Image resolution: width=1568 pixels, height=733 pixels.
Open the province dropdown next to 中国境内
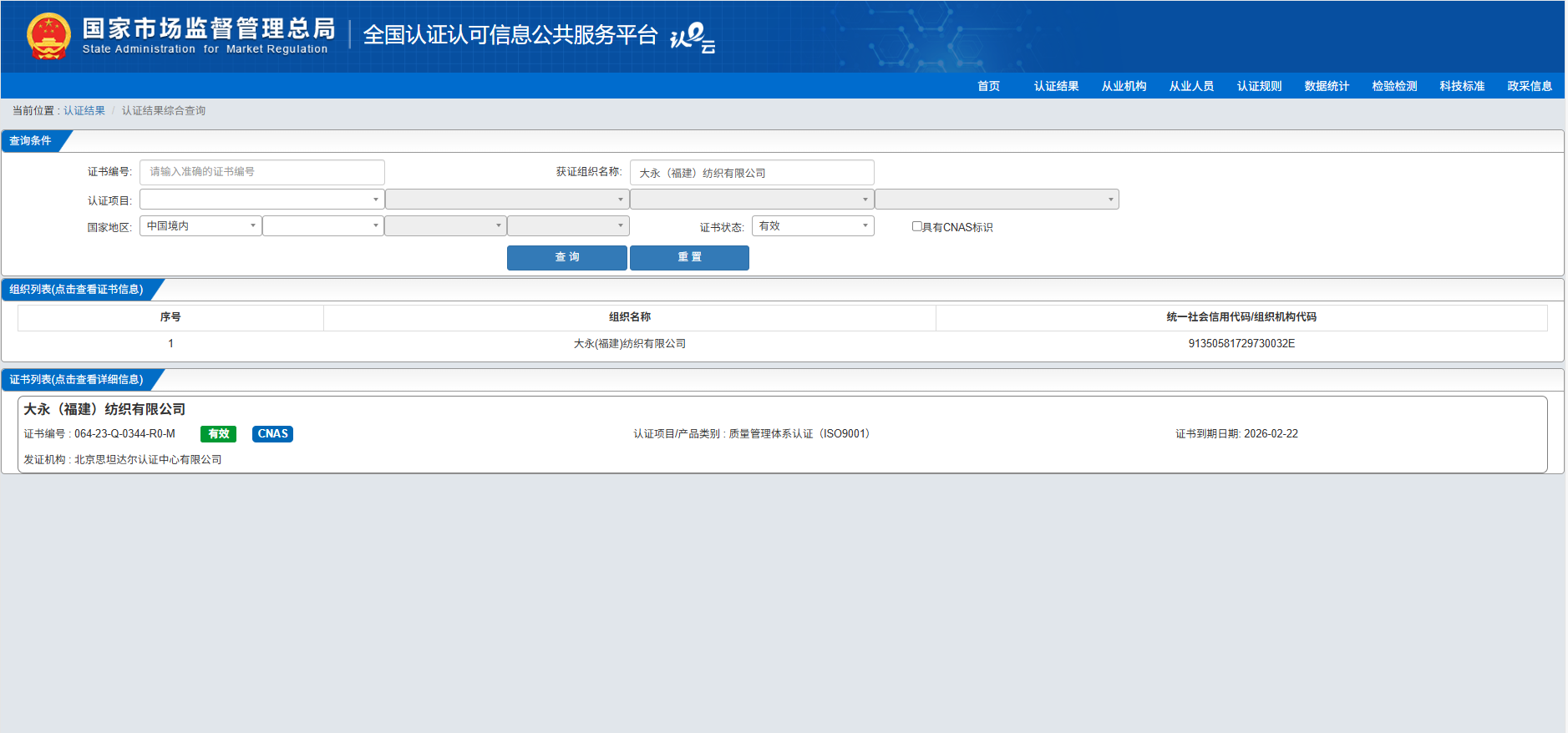[322, 226]
